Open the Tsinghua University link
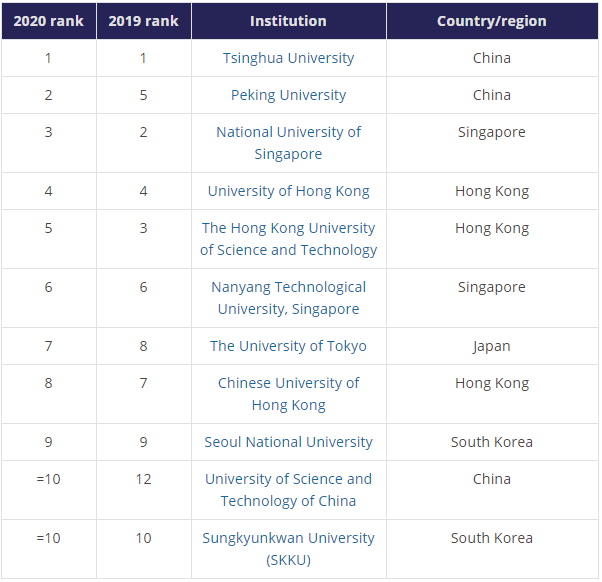This screenshot has width=602, height=582. click(288, 58)
